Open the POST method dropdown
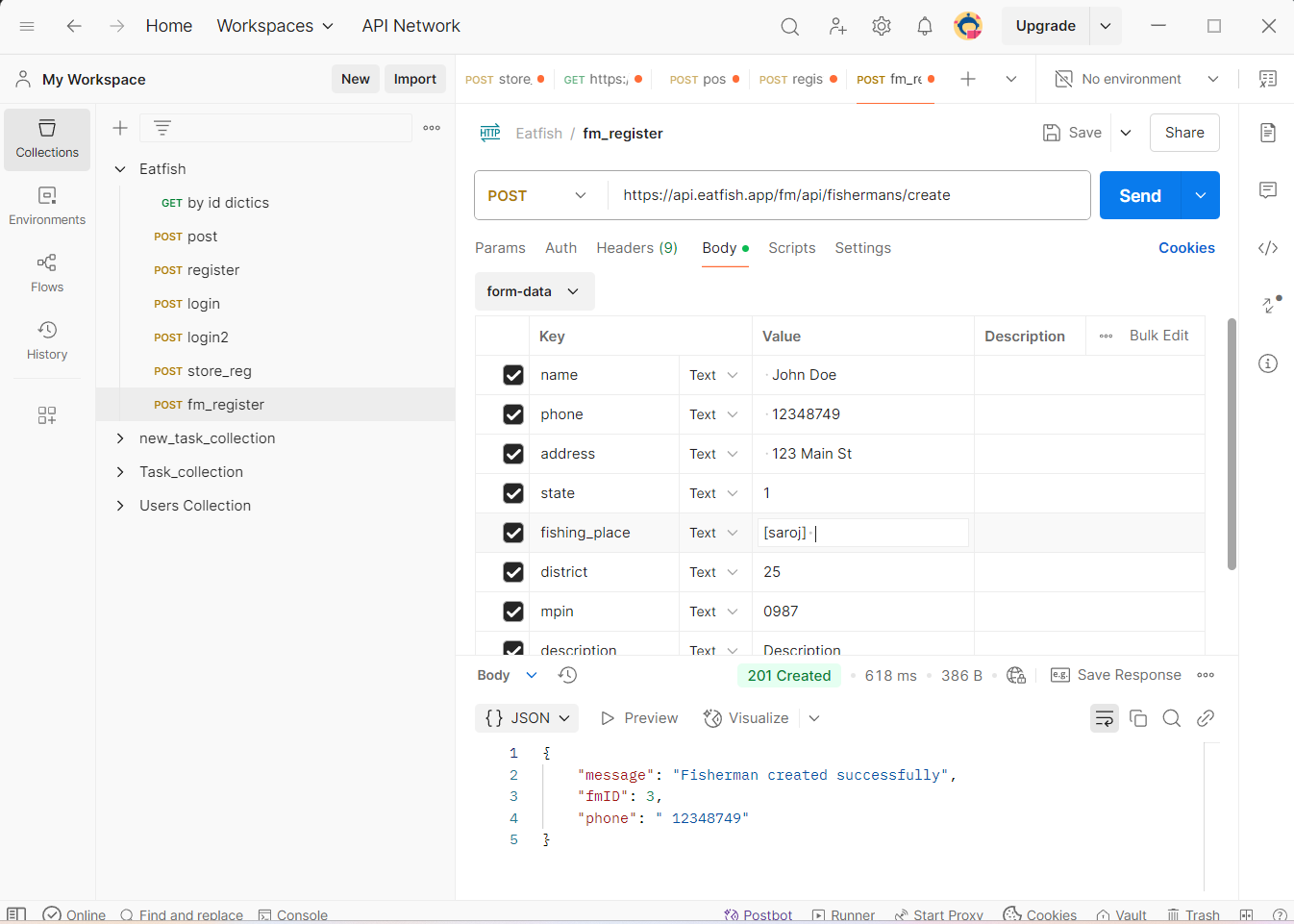1294x924 pixels. (538, 195)
